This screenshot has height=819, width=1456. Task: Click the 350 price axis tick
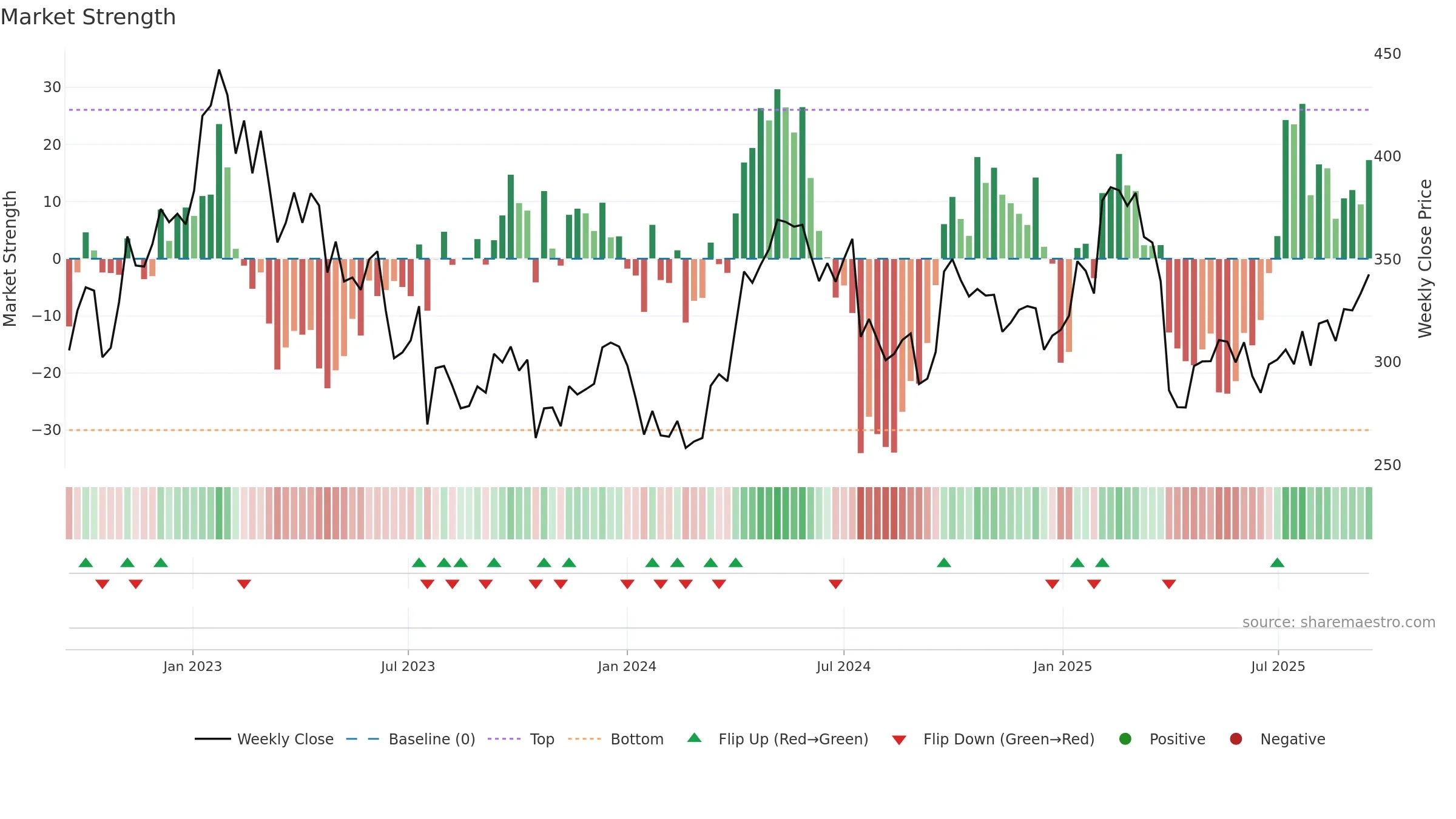click(x=1387, y=260)
